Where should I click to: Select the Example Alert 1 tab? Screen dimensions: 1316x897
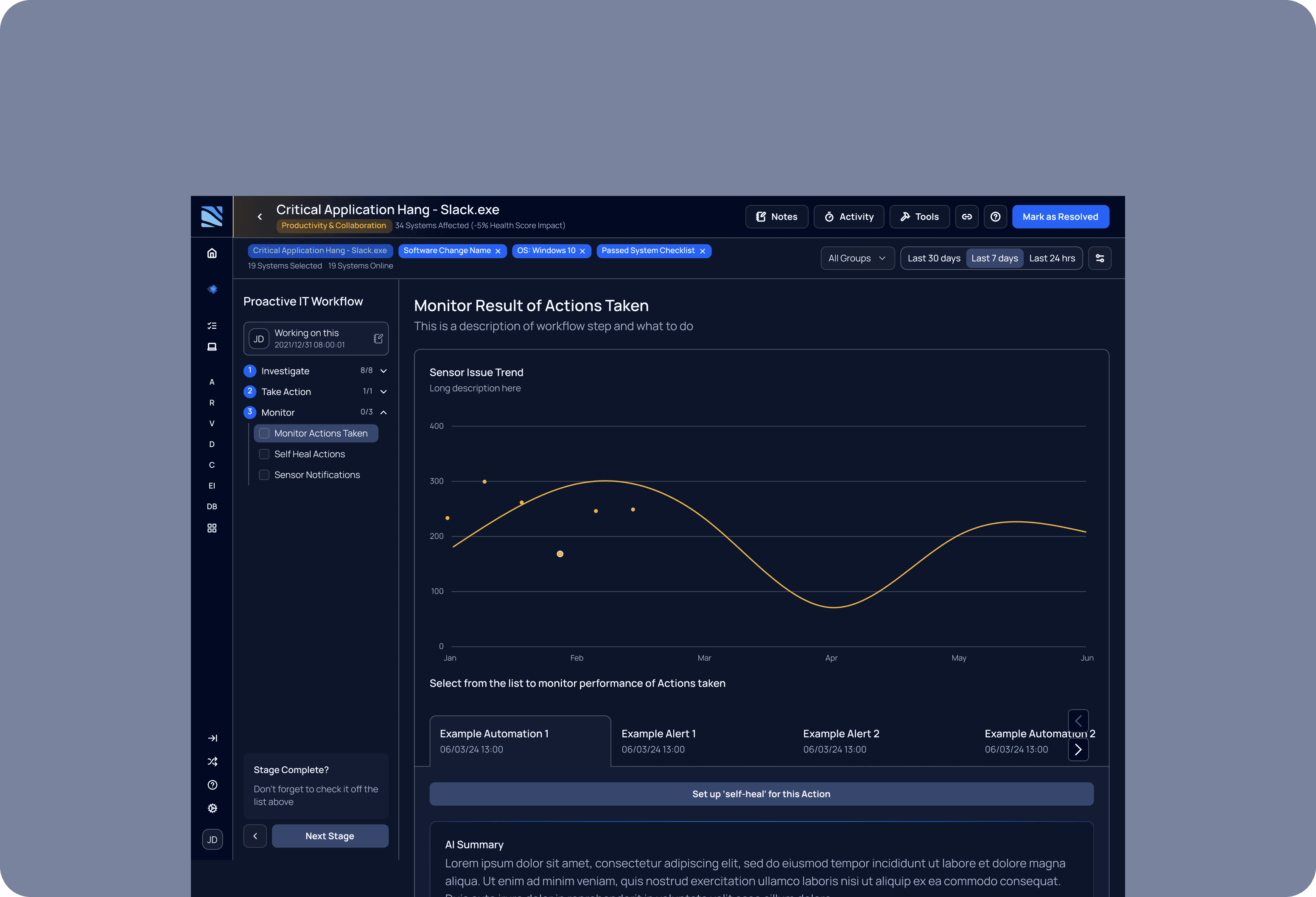point(658,740)
